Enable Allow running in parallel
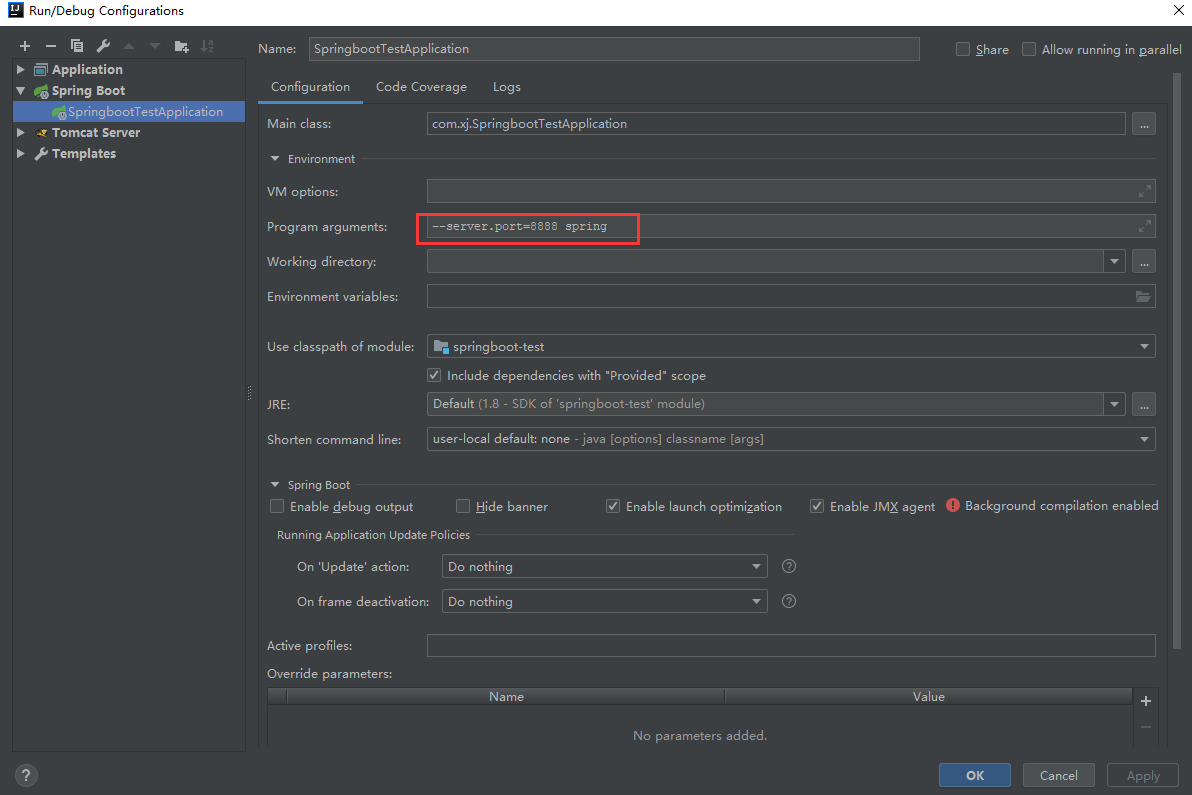Viewport: 1192px width, 795px height. (1029, 49)
